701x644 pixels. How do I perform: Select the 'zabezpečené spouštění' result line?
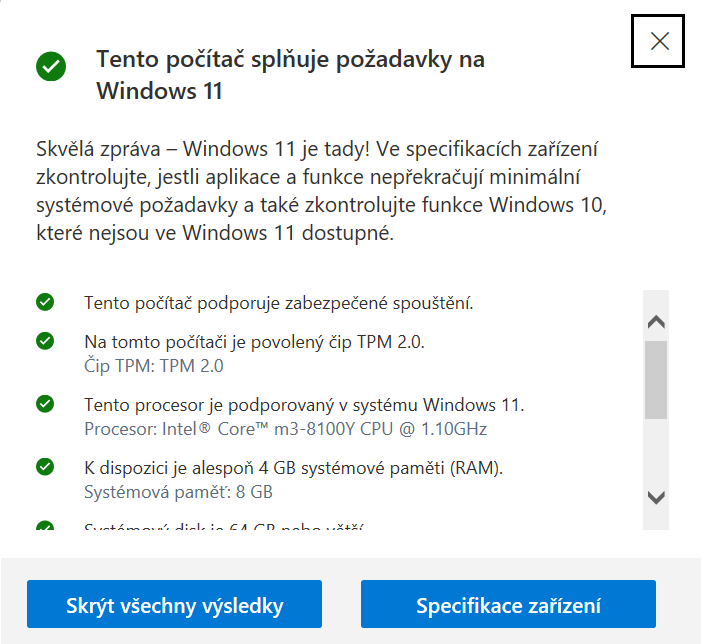(x=292, y=303)
